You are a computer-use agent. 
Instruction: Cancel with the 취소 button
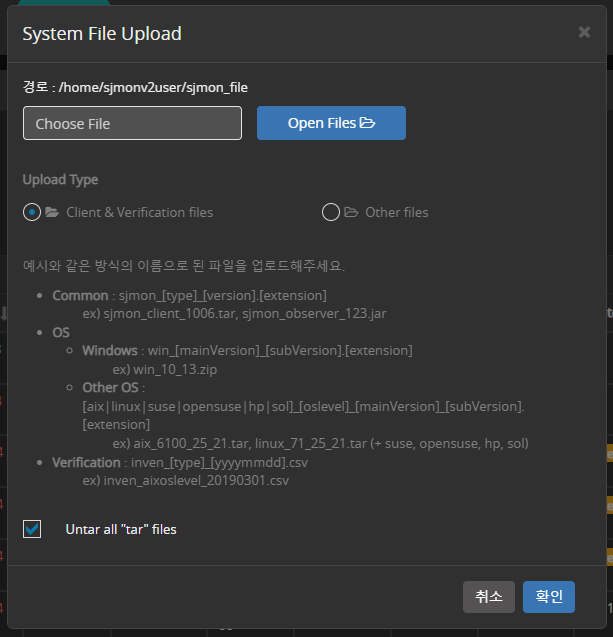click(x=489, y=596)
